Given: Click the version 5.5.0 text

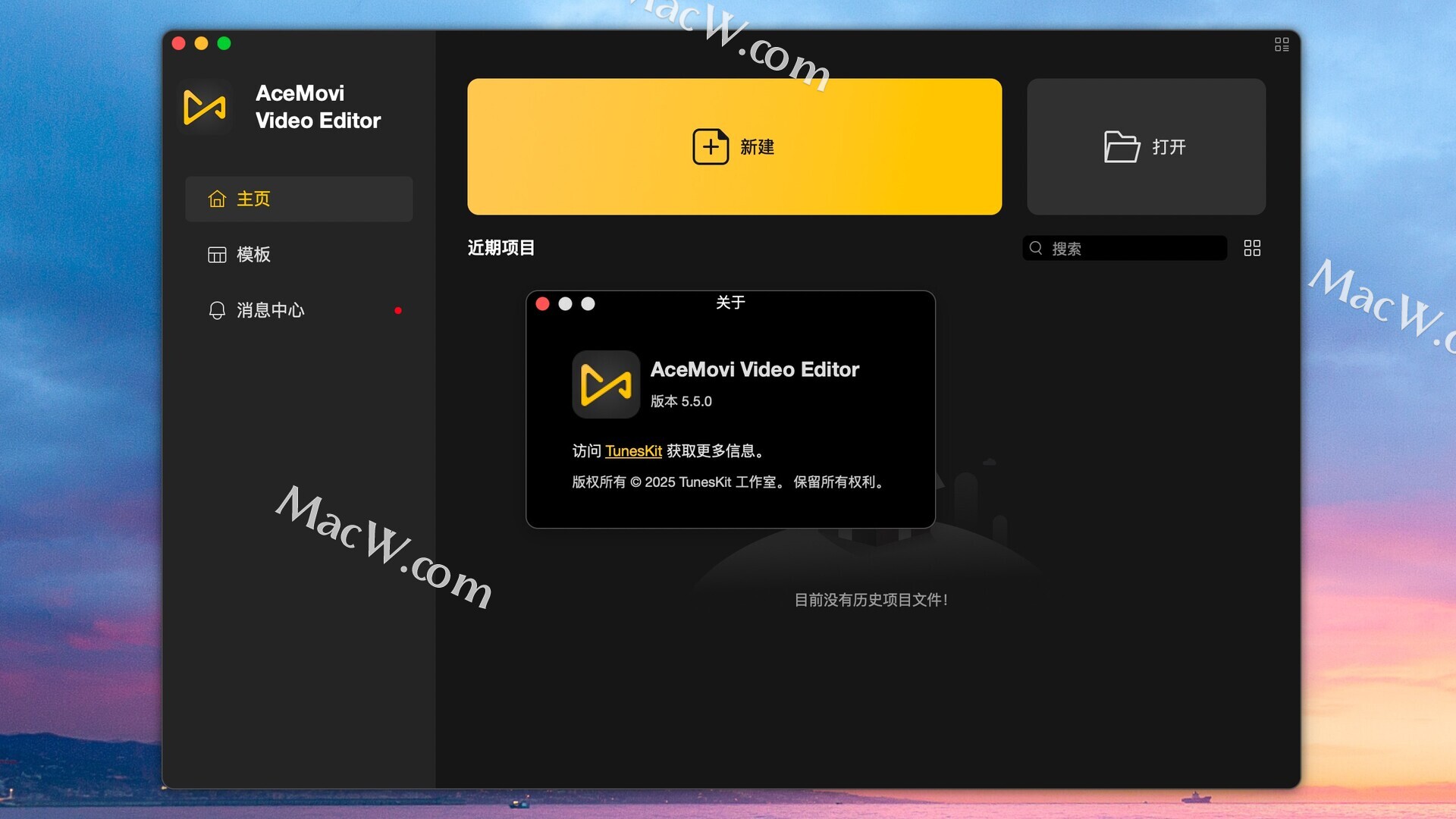Looking at the screenshot, I should 681,401.
